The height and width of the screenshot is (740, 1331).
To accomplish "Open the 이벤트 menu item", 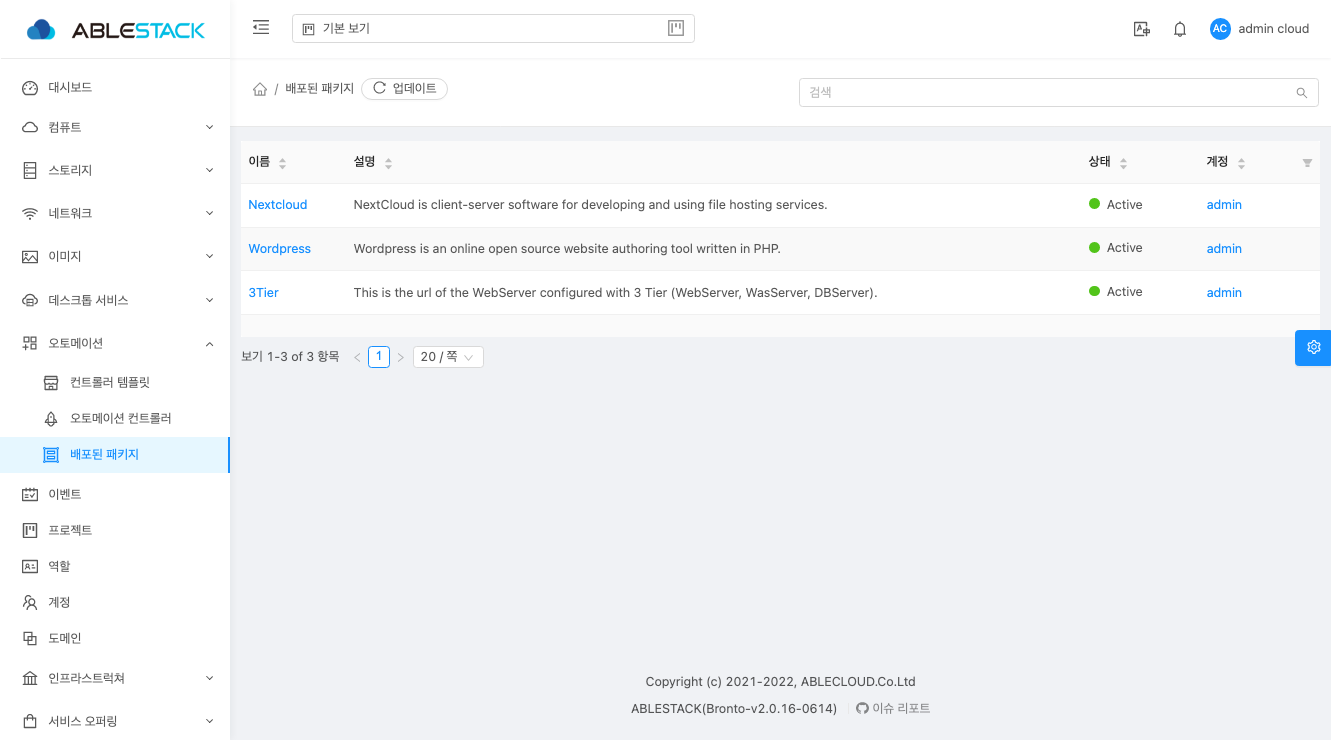I will 115,494.
